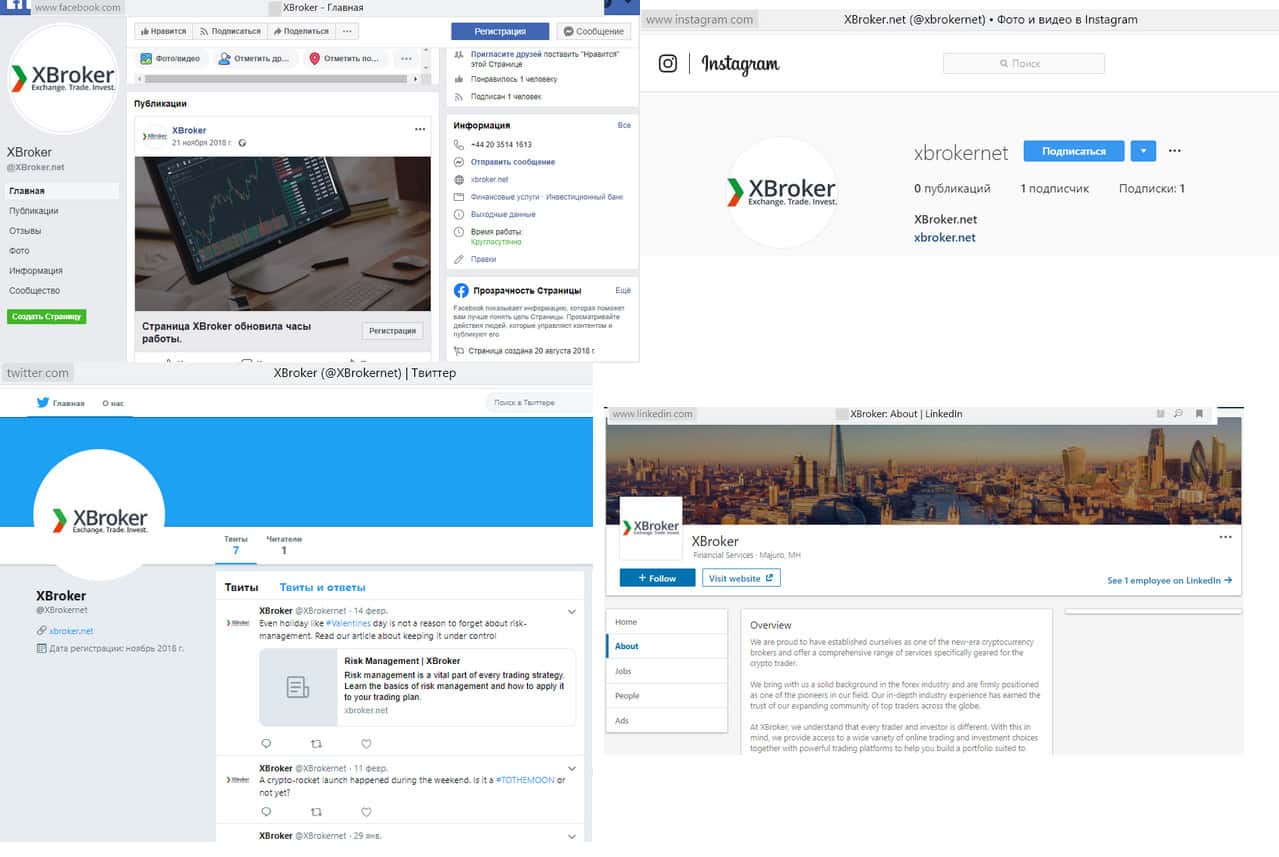The image size is (1279, 857).
Task: Open the three-dot overflow menu on the LinkedIn page
Action: click(1225, 537)
